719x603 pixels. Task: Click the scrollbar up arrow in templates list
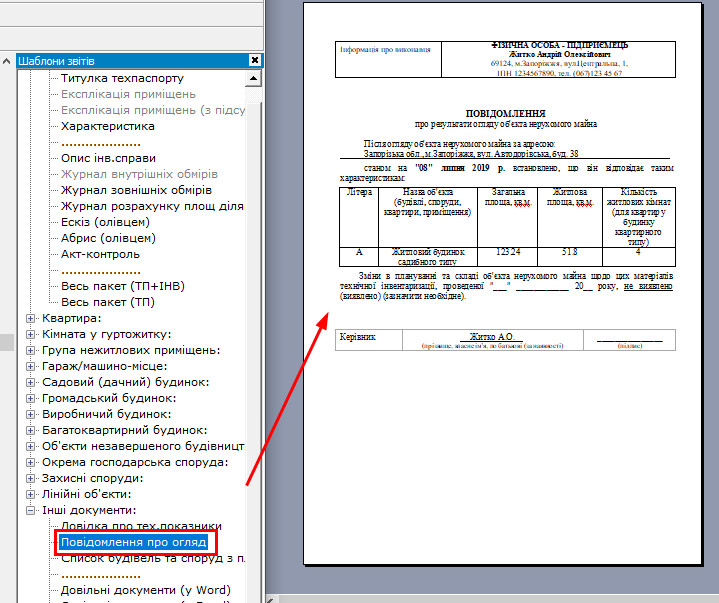click(253, 78)
